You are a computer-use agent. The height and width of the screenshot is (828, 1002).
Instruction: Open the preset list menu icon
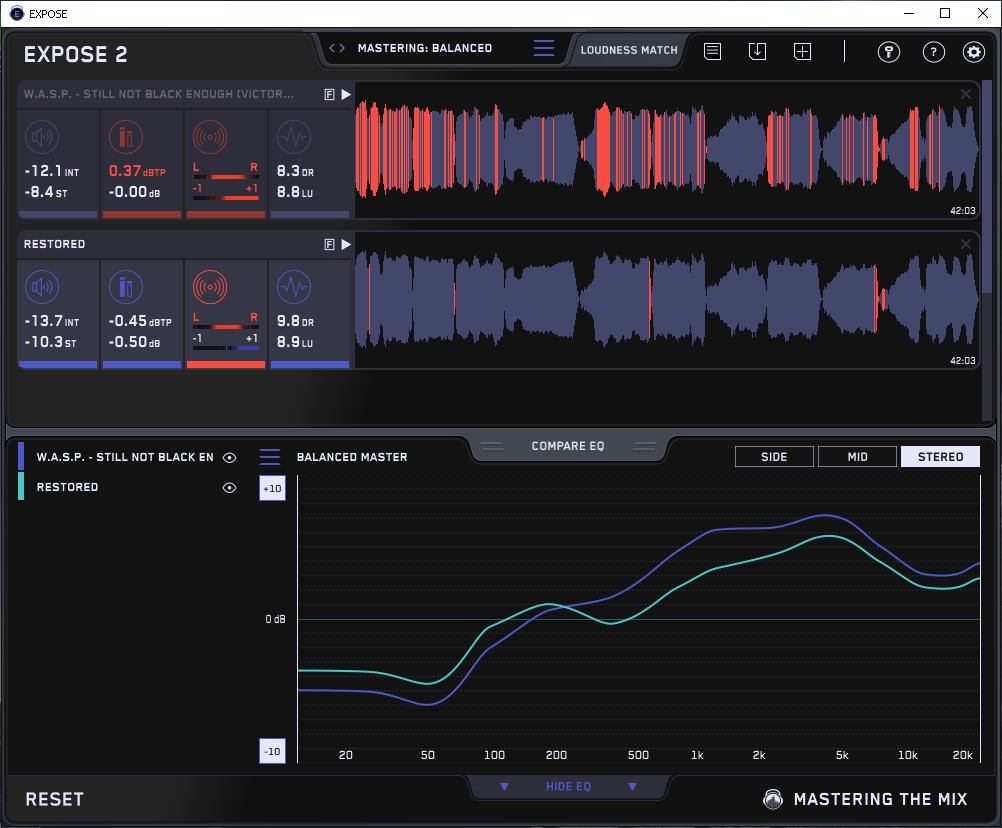click(543, 48)
